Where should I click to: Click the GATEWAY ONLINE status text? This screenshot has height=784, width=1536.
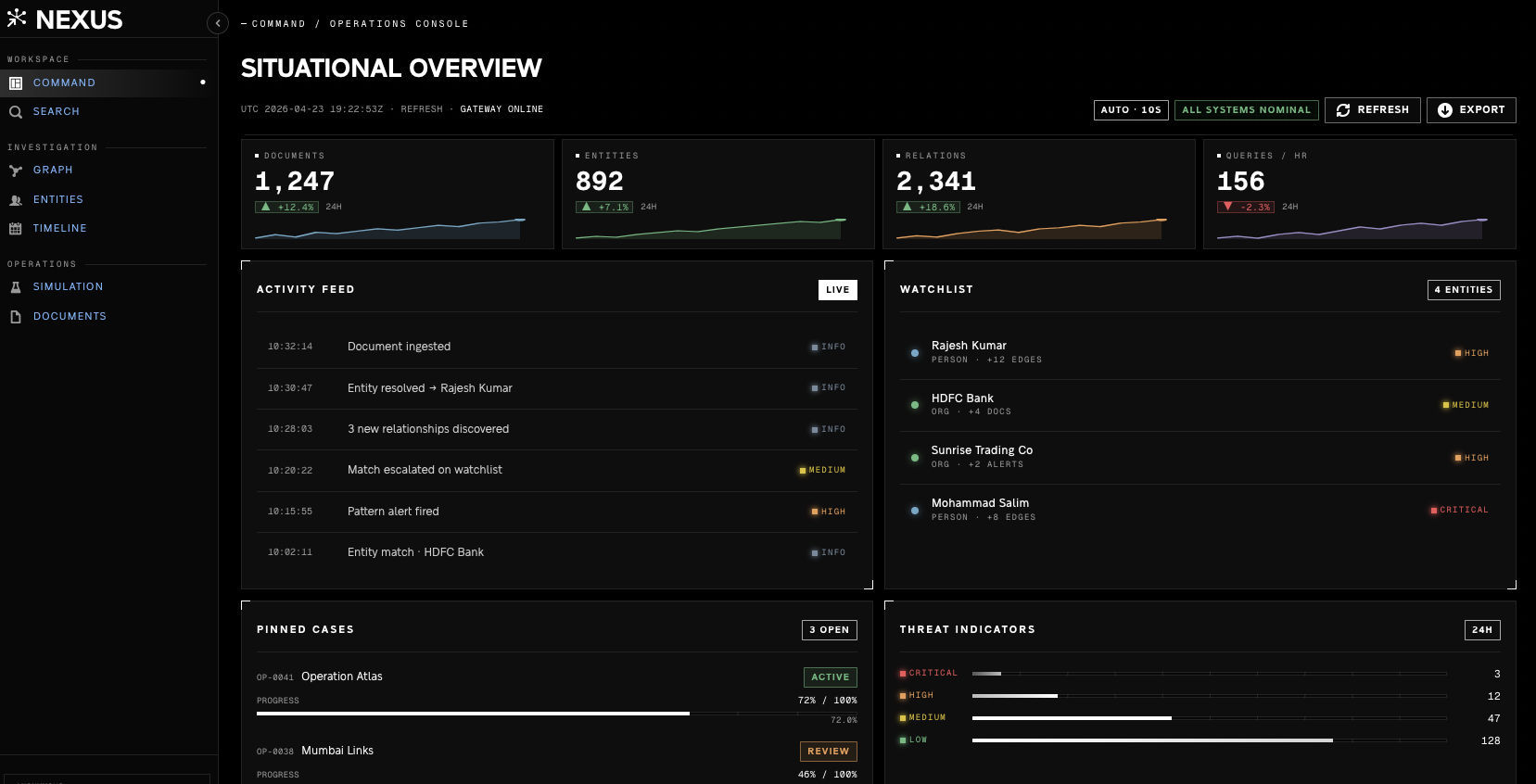(501, 109)
